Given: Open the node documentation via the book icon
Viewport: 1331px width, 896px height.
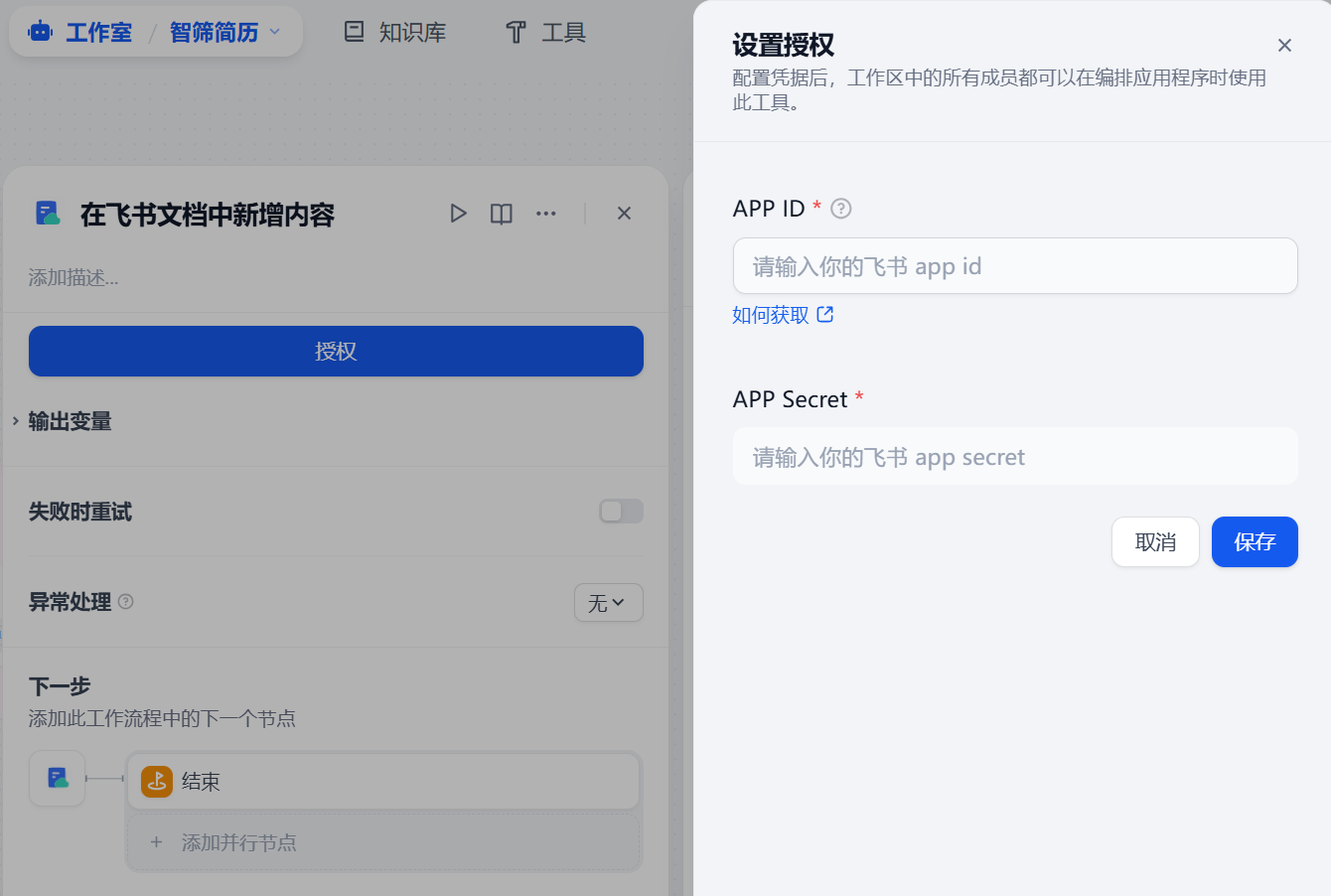Looking at the screenshot, I should pyautogui.click(x=501, y=213).
